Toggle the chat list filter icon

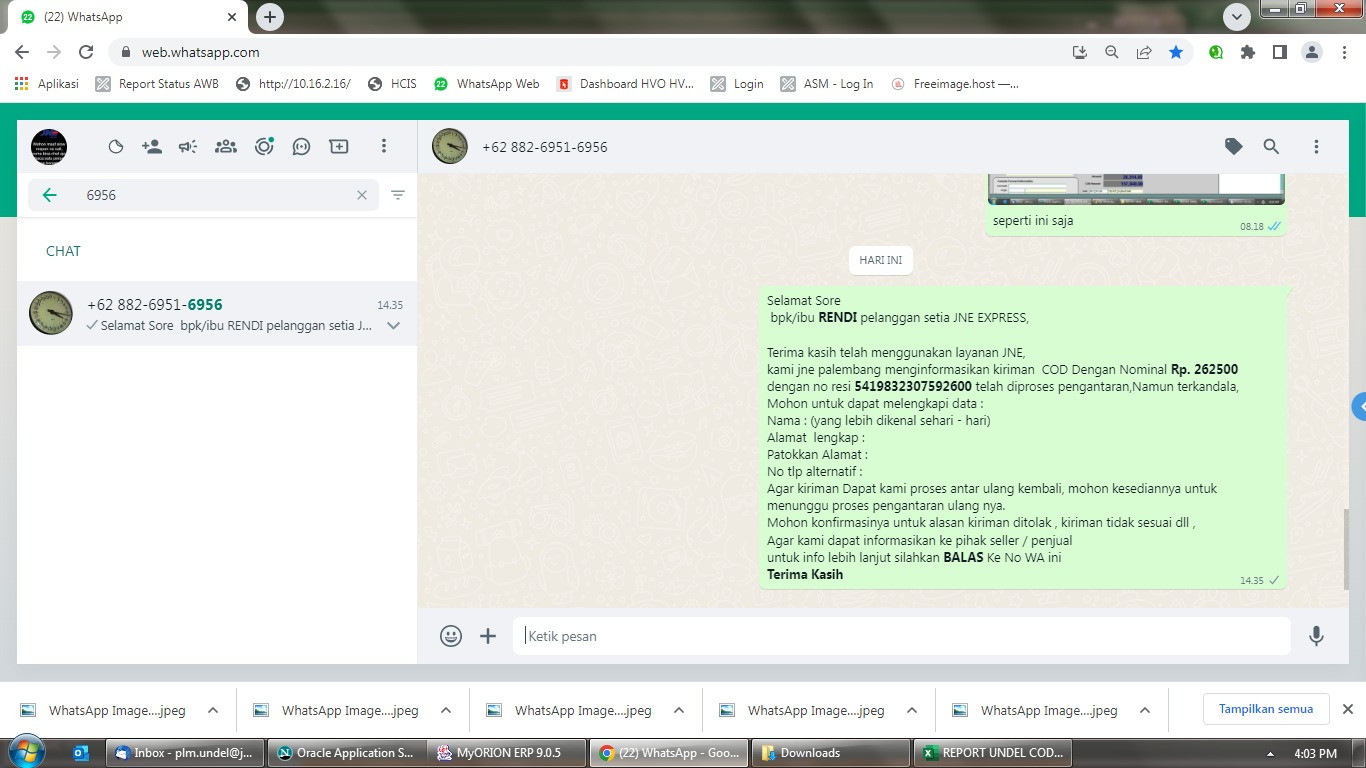tap(398, 195)
